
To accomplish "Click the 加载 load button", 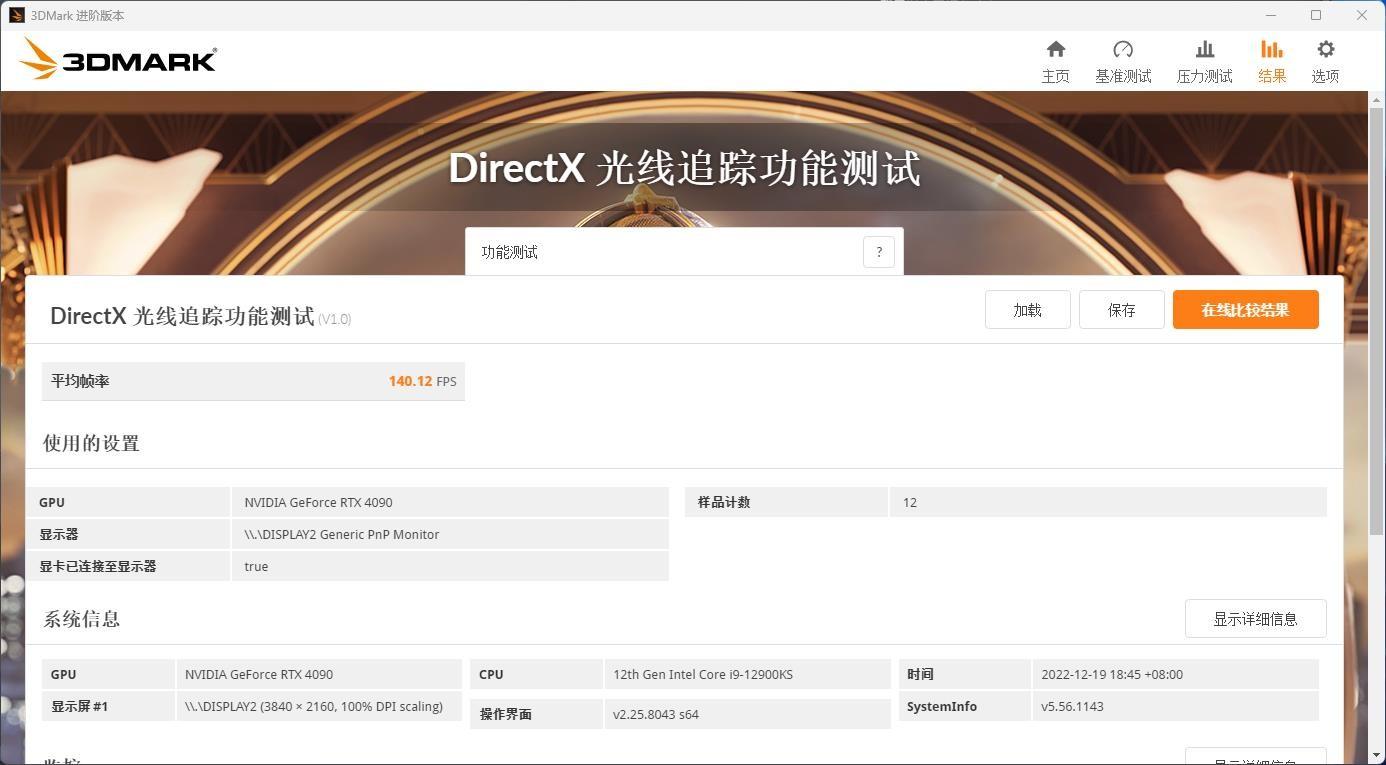I will tap(1027, 310).
